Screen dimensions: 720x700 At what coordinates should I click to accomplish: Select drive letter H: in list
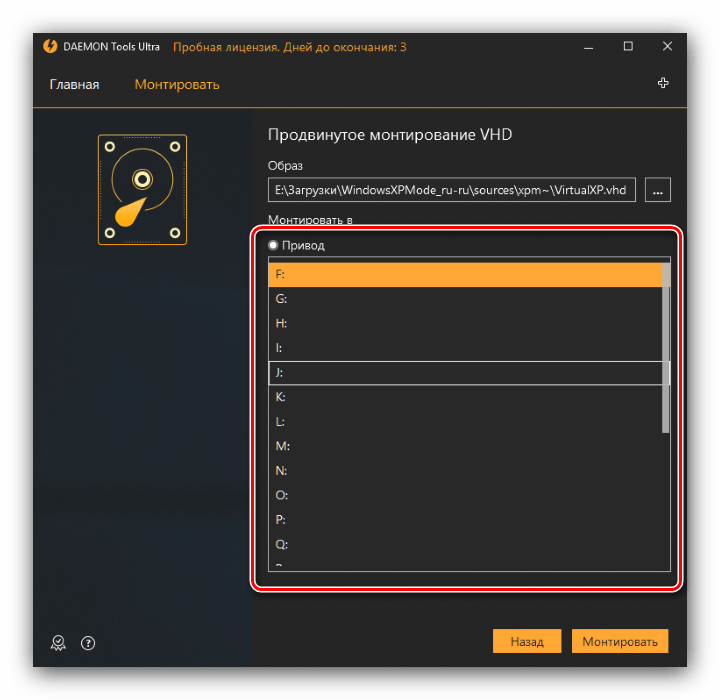465,324
